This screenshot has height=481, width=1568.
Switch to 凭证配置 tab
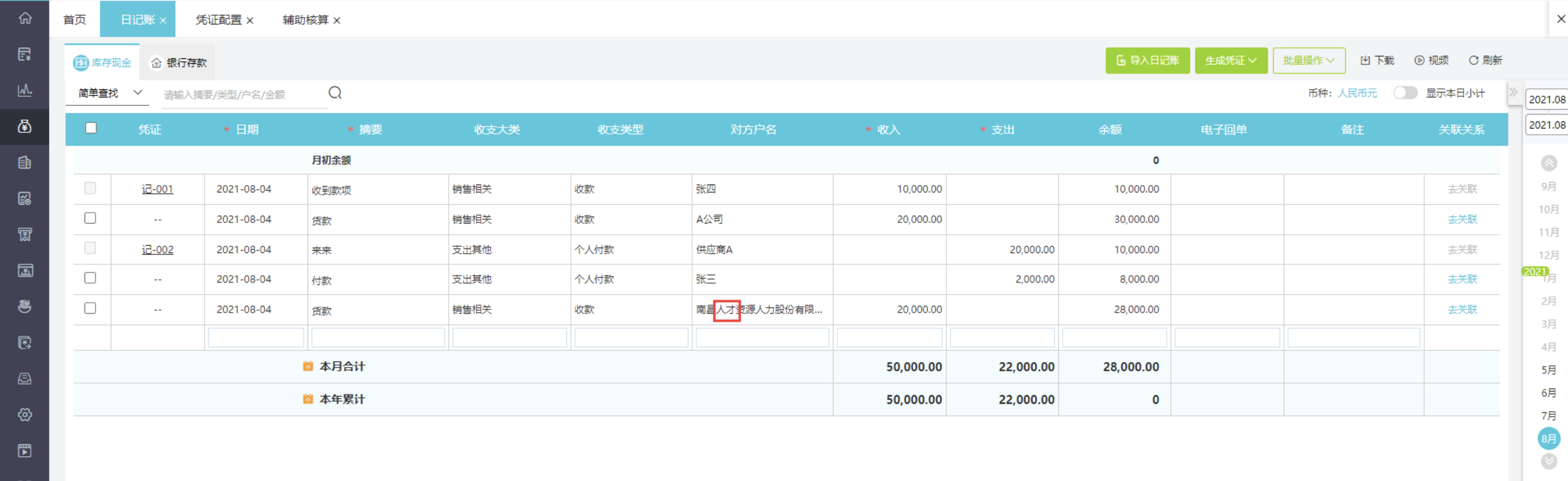pyautogui.click(x=219, y=20)
